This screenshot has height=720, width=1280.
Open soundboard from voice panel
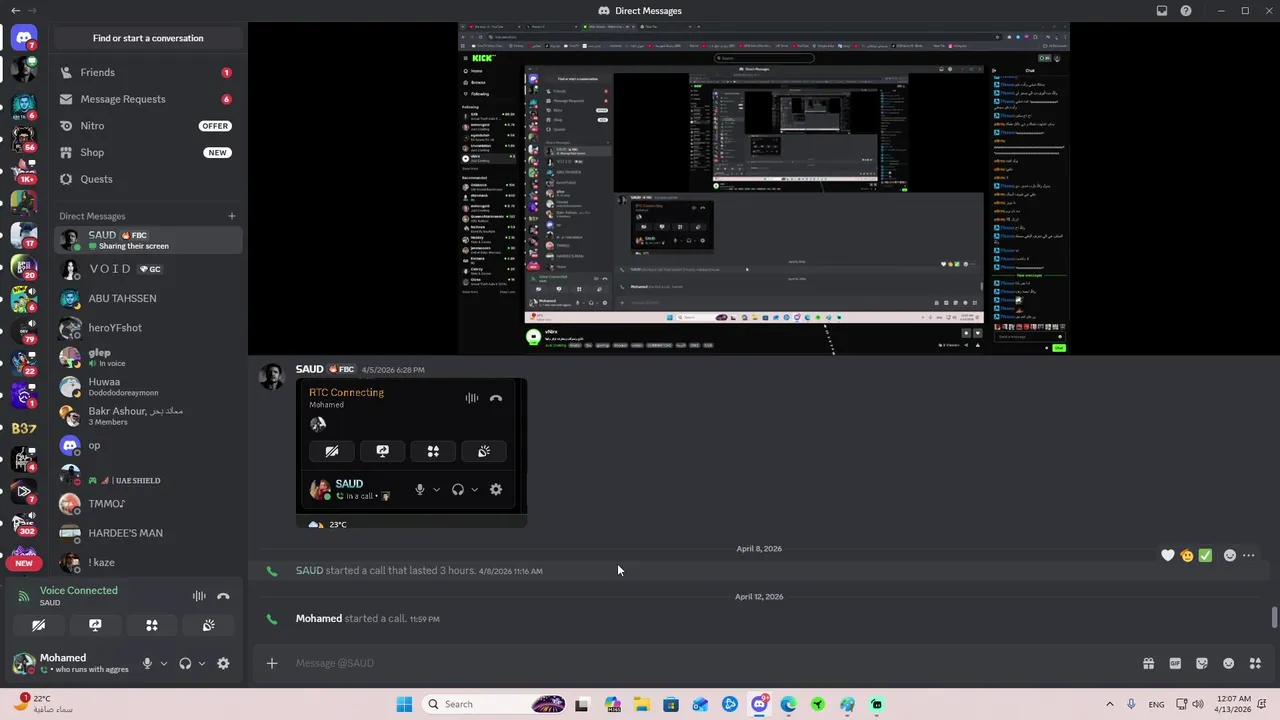click(208, 625)
